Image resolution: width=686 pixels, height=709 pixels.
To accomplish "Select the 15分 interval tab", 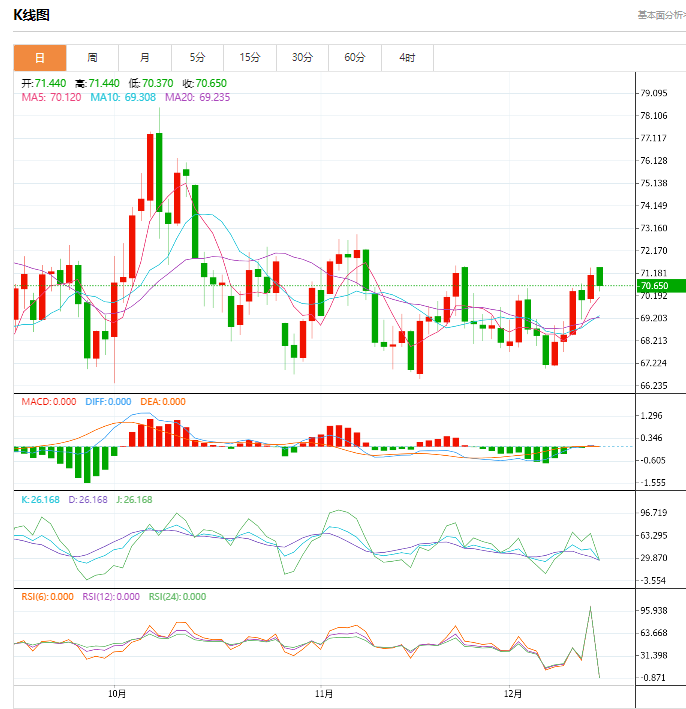I will point(250,58).
